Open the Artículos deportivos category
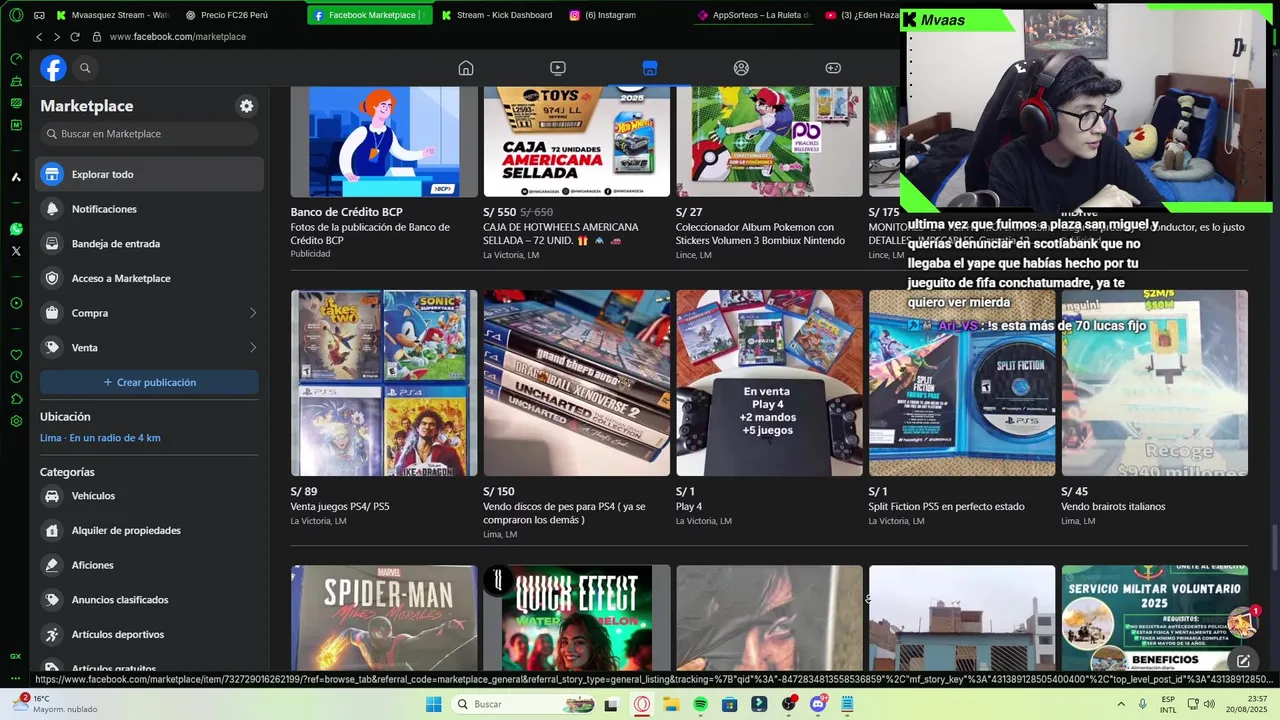 (150, 634)
